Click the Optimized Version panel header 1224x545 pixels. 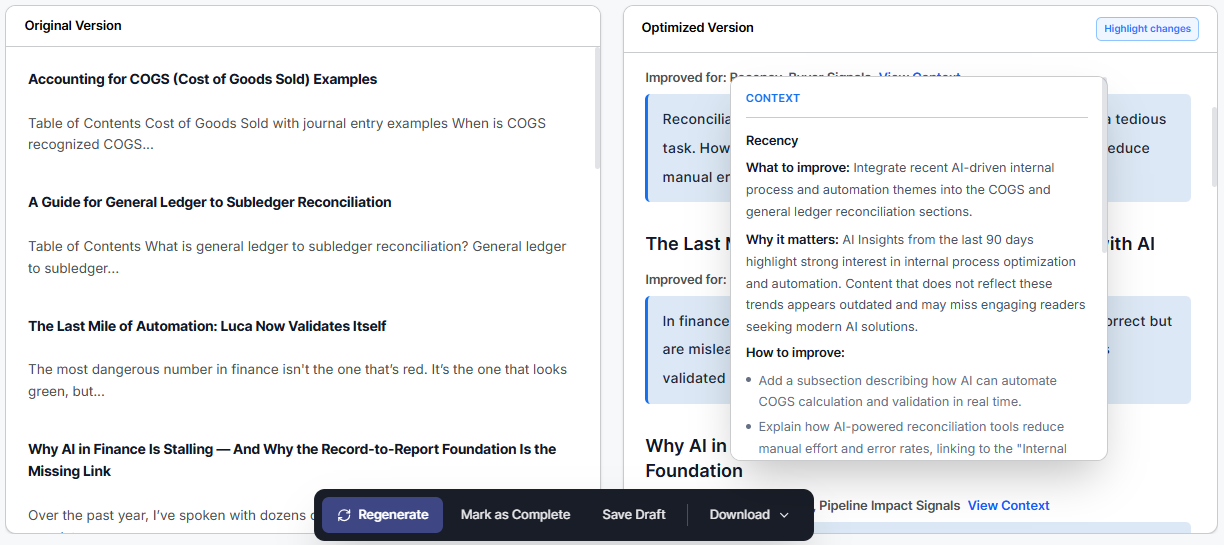tap(698, 28)
